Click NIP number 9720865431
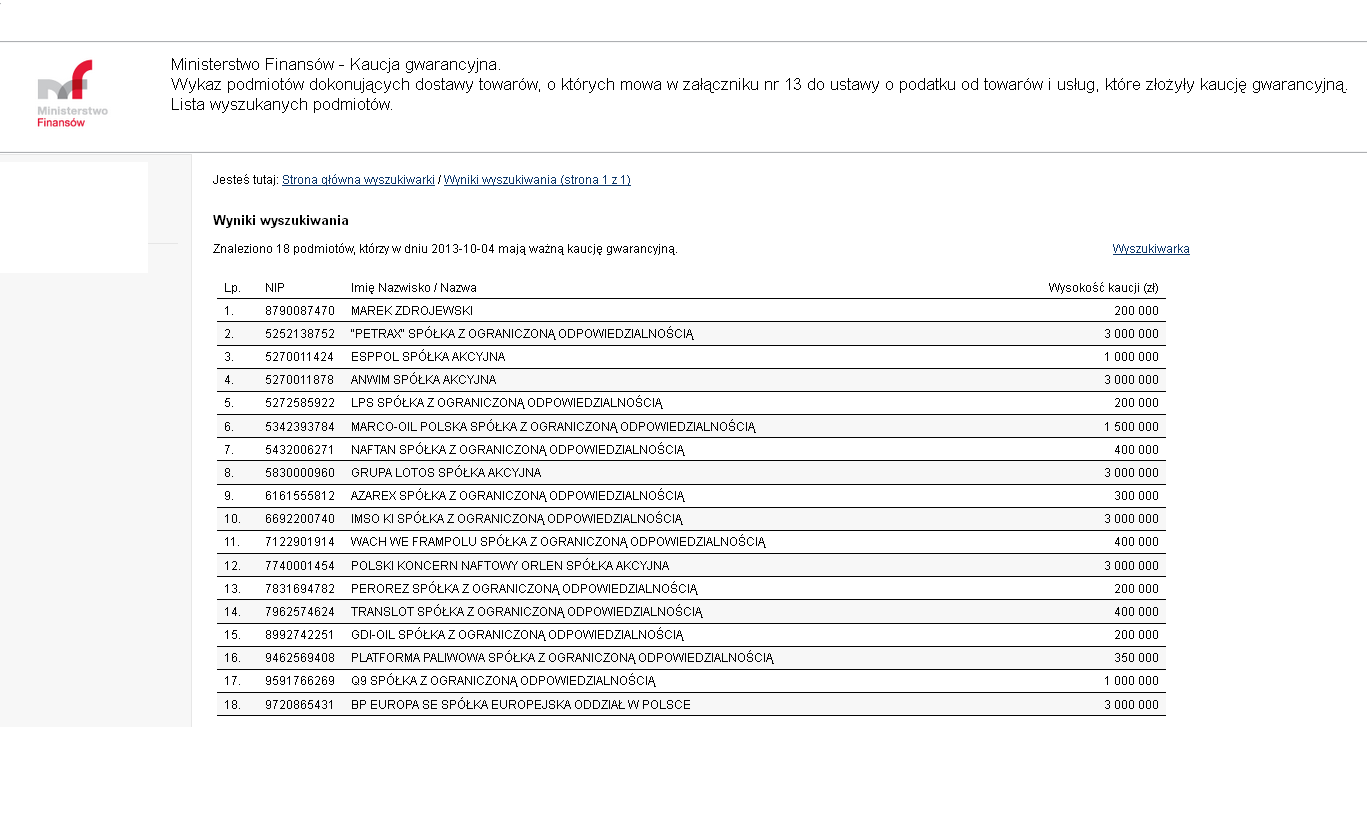 (300, 705)
